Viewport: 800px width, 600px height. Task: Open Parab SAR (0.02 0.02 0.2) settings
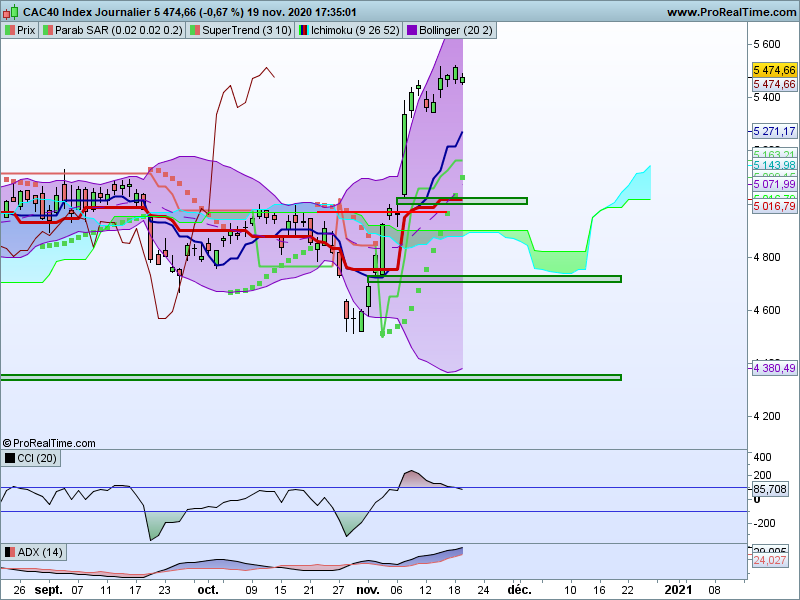(x=112, y=30)
